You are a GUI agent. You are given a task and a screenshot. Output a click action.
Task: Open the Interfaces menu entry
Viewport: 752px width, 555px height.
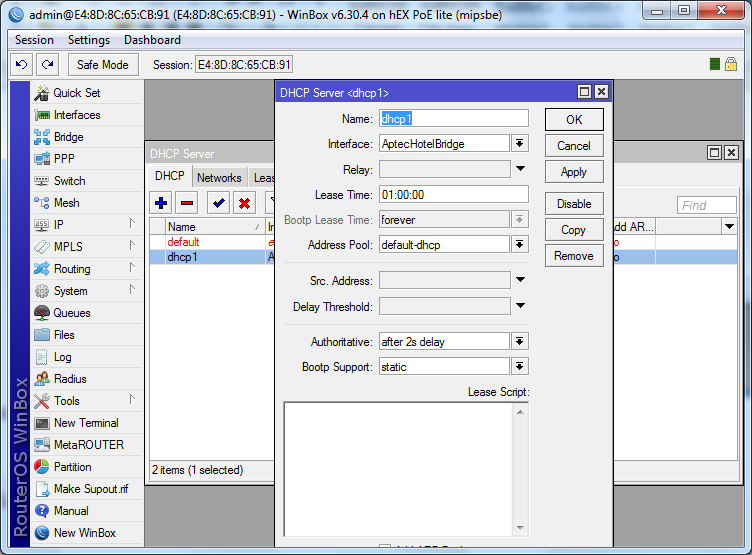(x=87, y=115)
